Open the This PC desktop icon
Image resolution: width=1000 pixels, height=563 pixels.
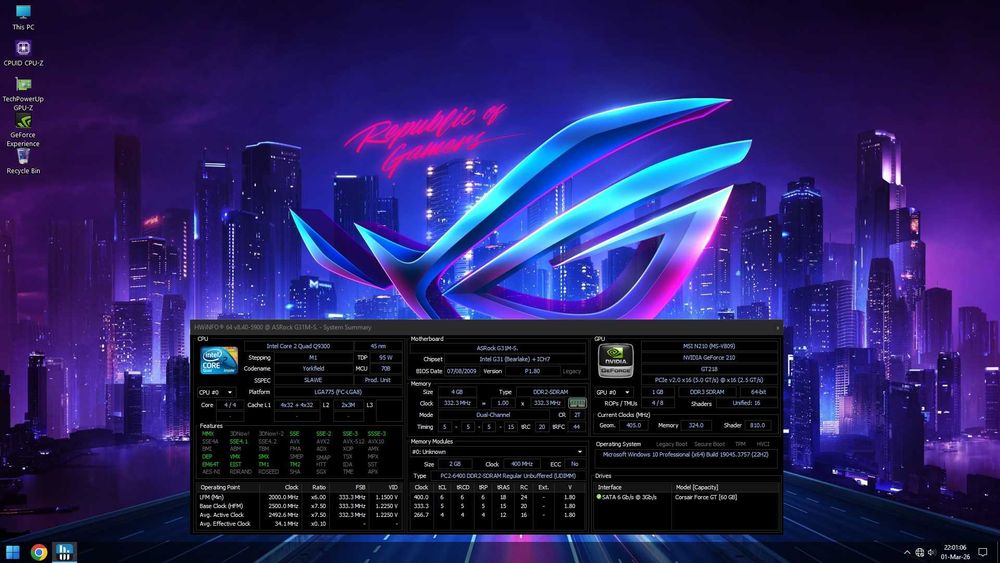(x=23, y=17)
